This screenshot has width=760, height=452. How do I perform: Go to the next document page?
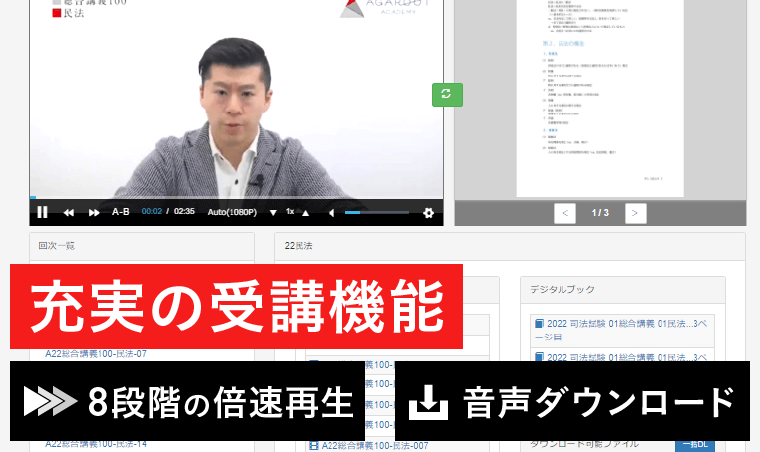(634, 213)
